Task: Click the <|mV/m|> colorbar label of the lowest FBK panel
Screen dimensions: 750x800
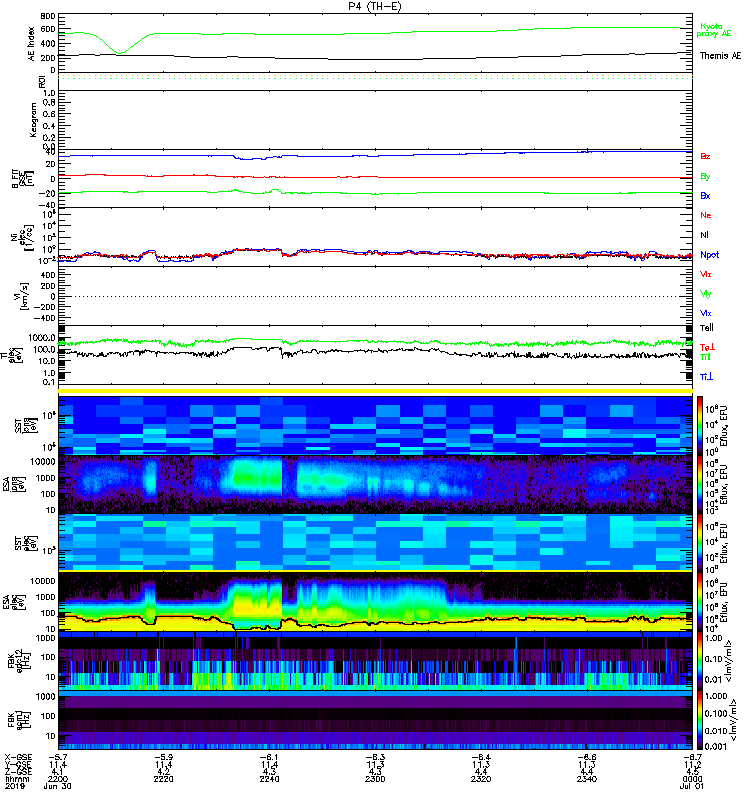Action: (733, 720)
